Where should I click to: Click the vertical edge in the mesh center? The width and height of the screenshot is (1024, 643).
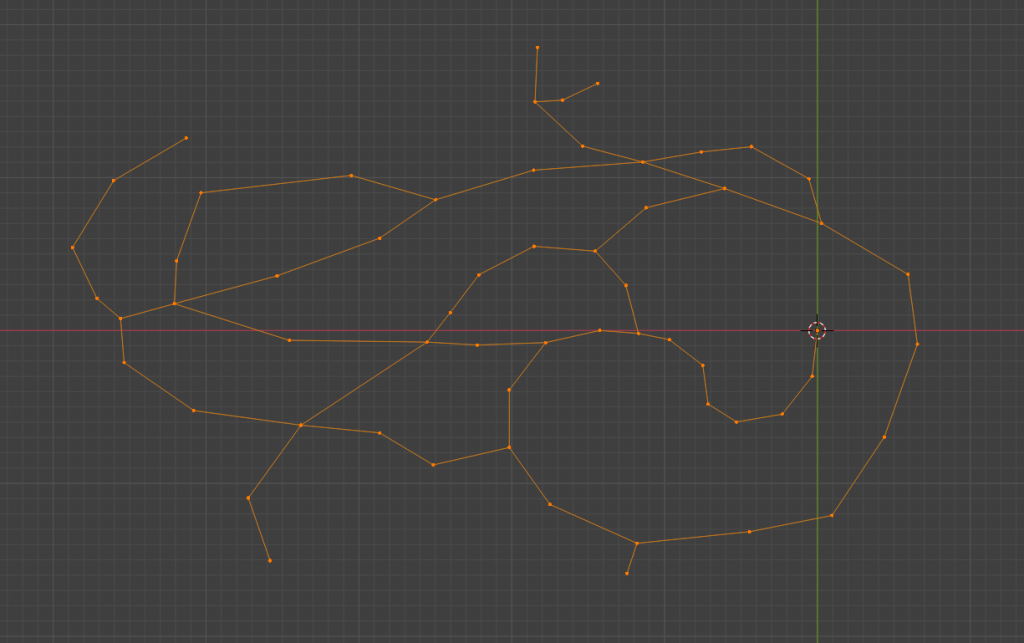click(509, 418)
